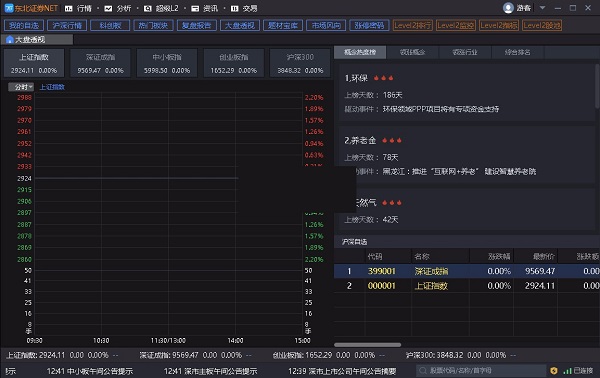
Task: Click the blue 上证指数 chart label link
Action: click(x=52, y=87)
